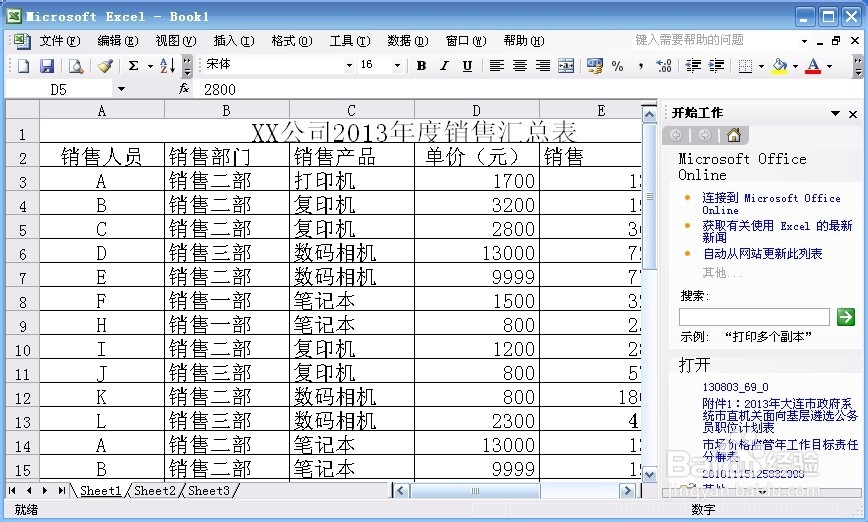Apply borders with the Borders button

[746, 66]
